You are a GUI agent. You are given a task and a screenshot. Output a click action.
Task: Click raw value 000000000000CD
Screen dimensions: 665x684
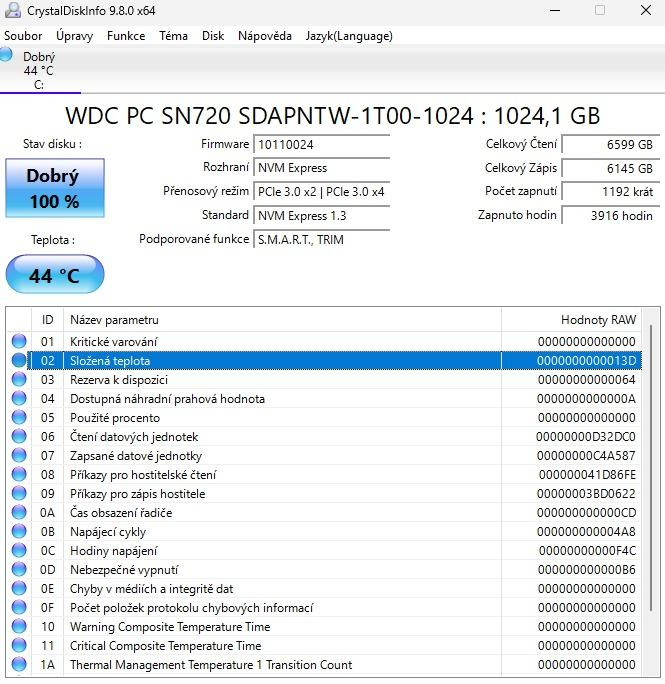point(586,513)
